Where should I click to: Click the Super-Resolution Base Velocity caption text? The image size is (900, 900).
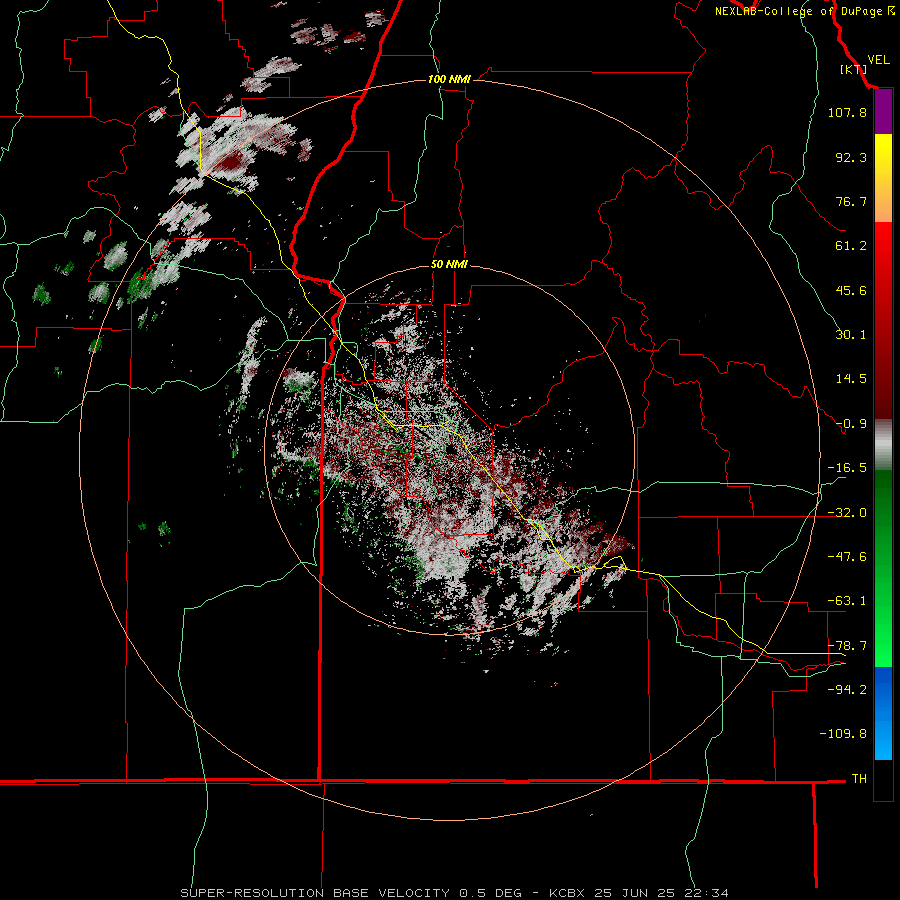click(x=455, y=893)
